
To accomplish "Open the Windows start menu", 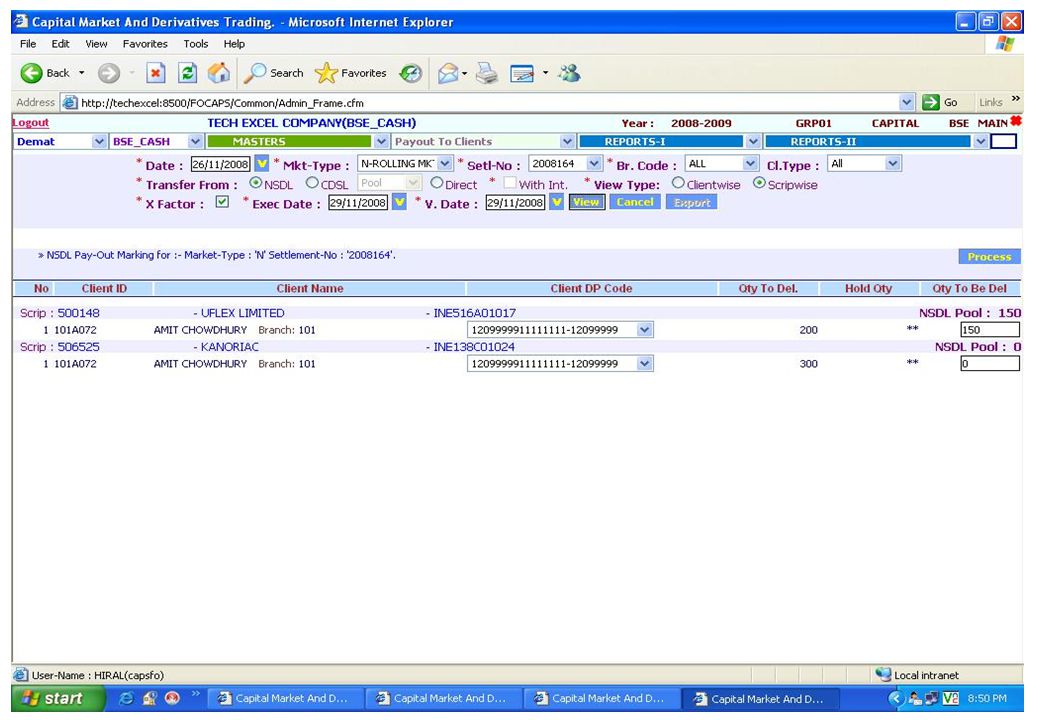I will [58, 698].
